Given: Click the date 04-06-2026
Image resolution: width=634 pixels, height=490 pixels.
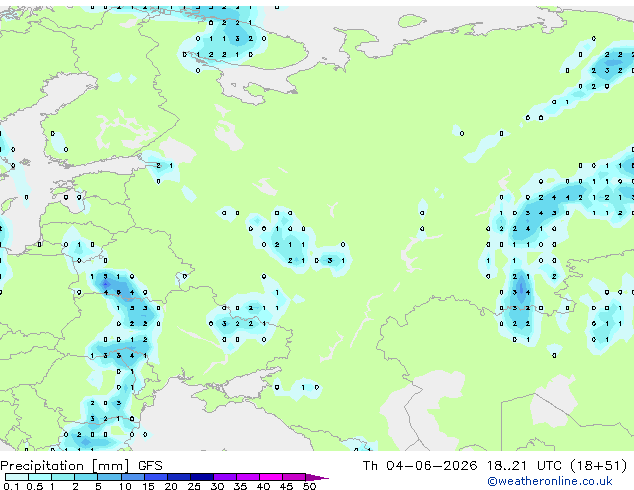Looking at the screenshot, I should (431, 466).
